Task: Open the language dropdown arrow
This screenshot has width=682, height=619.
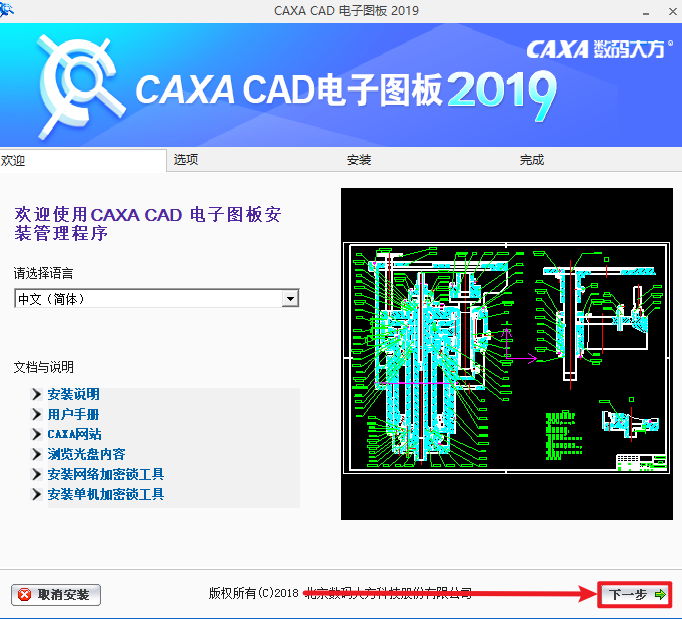Action: coord(290,299)
